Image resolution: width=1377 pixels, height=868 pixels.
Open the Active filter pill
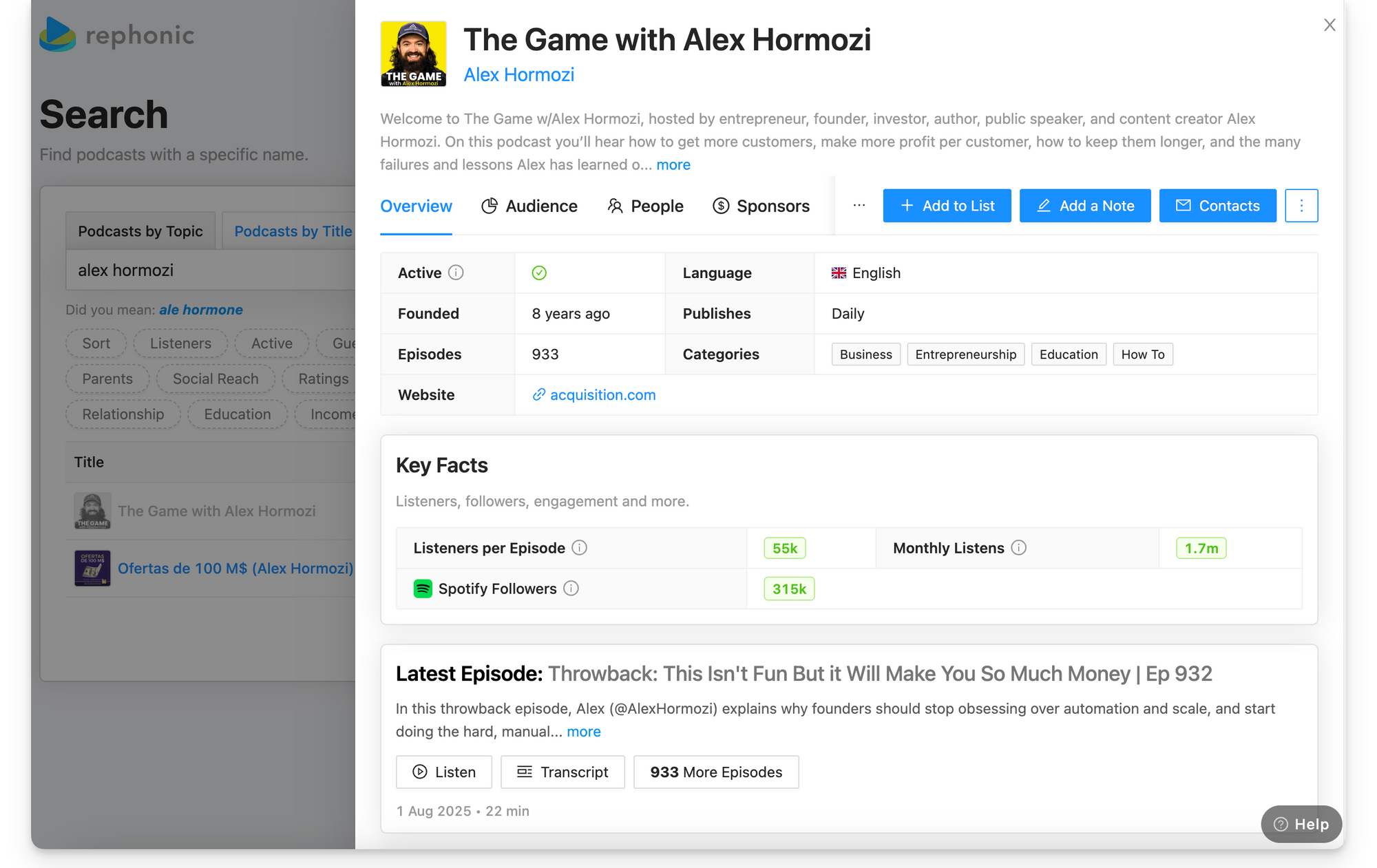pyautogui.click(x=272, y=343)
